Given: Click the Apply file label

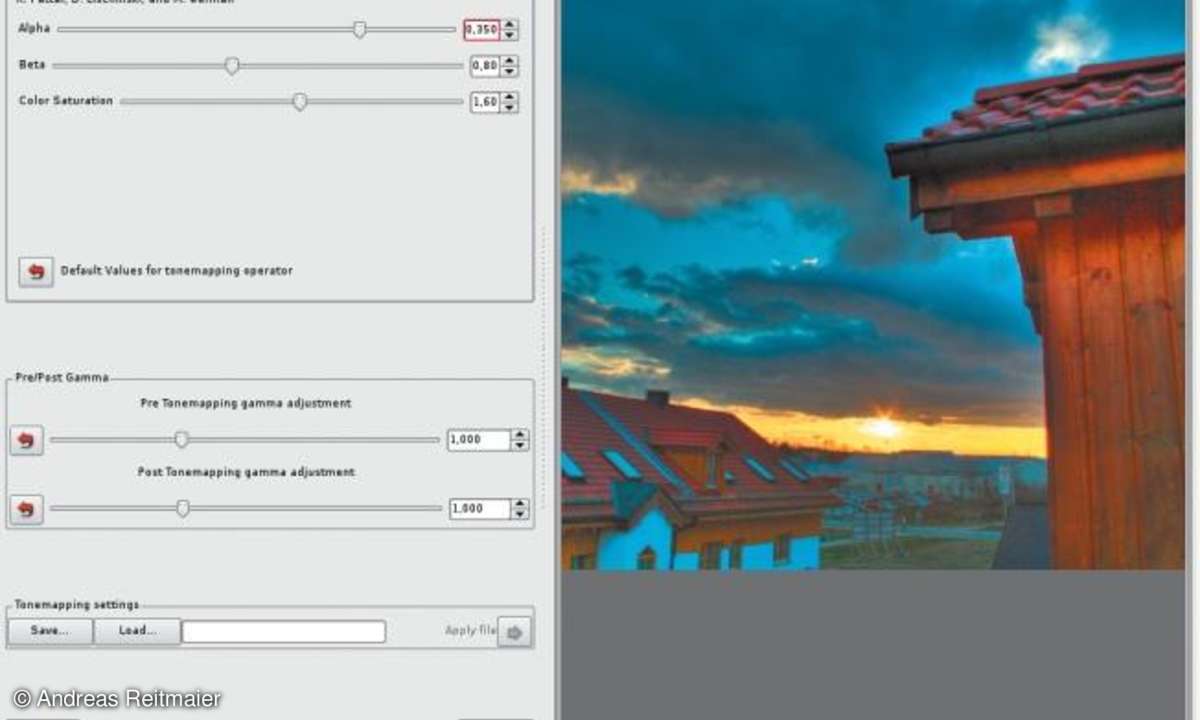Looking at the screenshot, I should 470,631.
